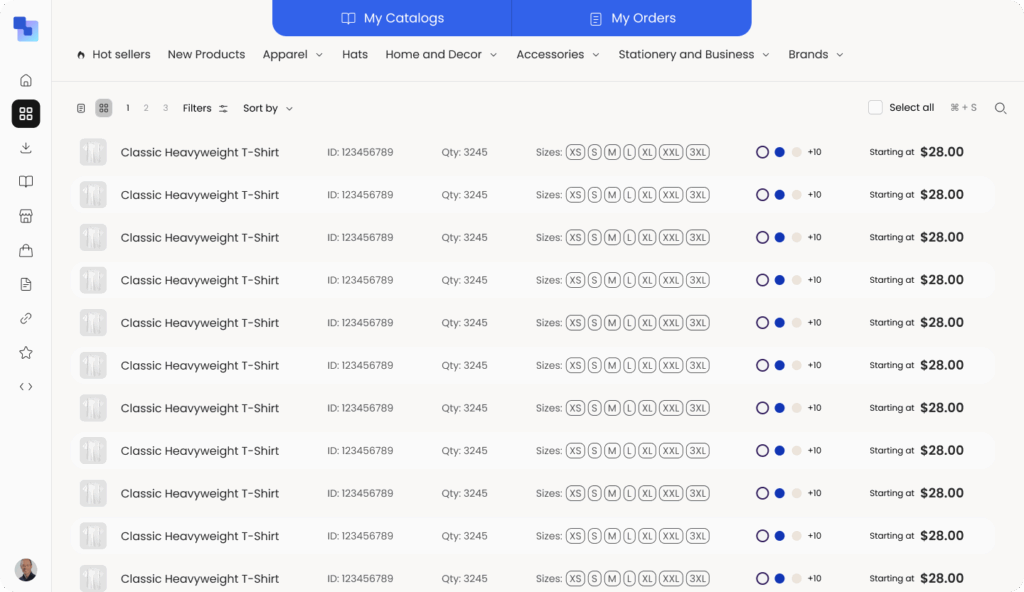Open the download icon in the sidebar

(x=26, y=148)
